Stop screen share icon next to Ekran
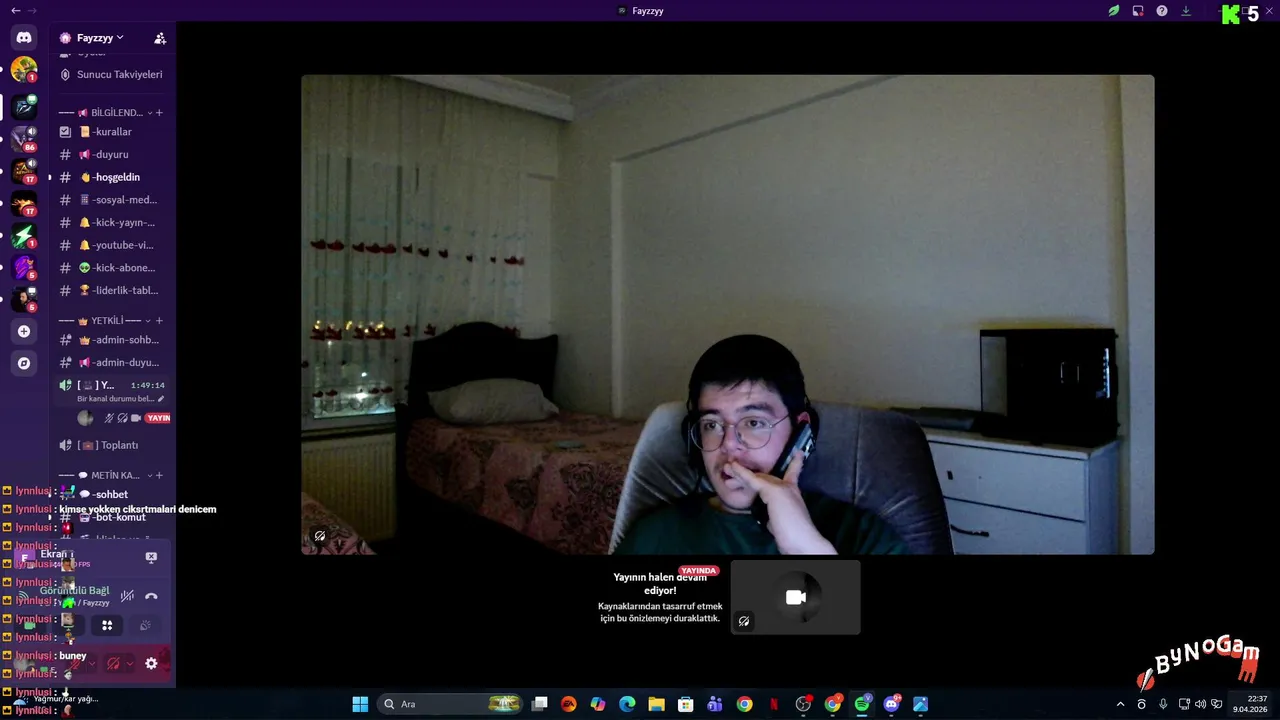 (x=151, y=557)
